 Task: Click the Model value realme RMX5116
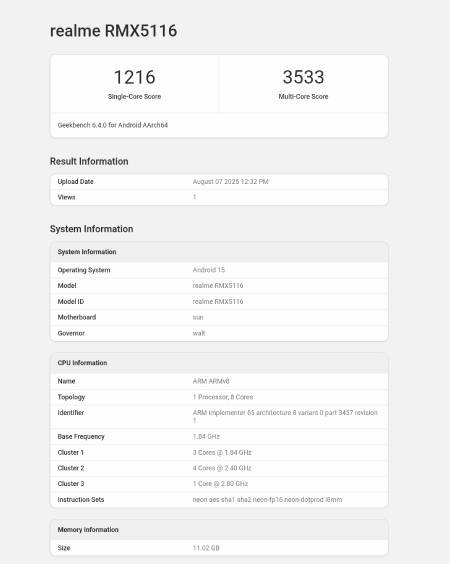coord(218,286)
